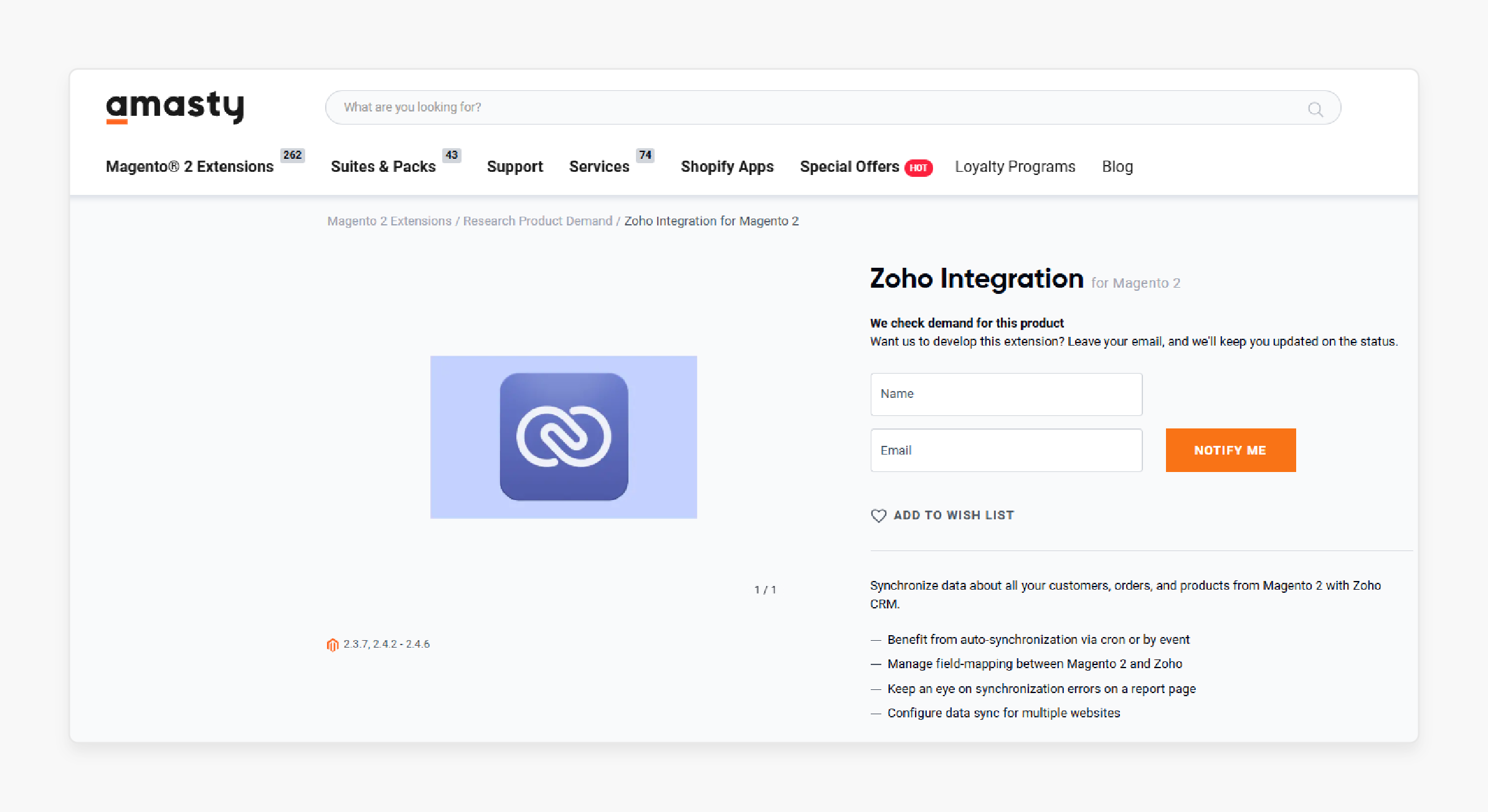Click 'Keep an eye on synchronization errors' line
The height and width of the screenshot is (812, 1488).
click(x=1041, y=689)
